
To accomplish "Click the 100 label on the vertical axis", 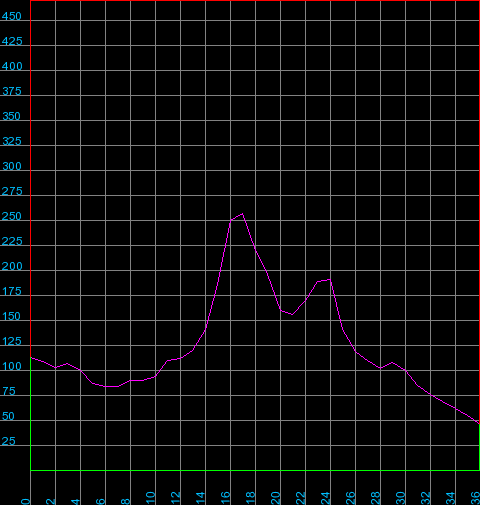I will [12, 366].
